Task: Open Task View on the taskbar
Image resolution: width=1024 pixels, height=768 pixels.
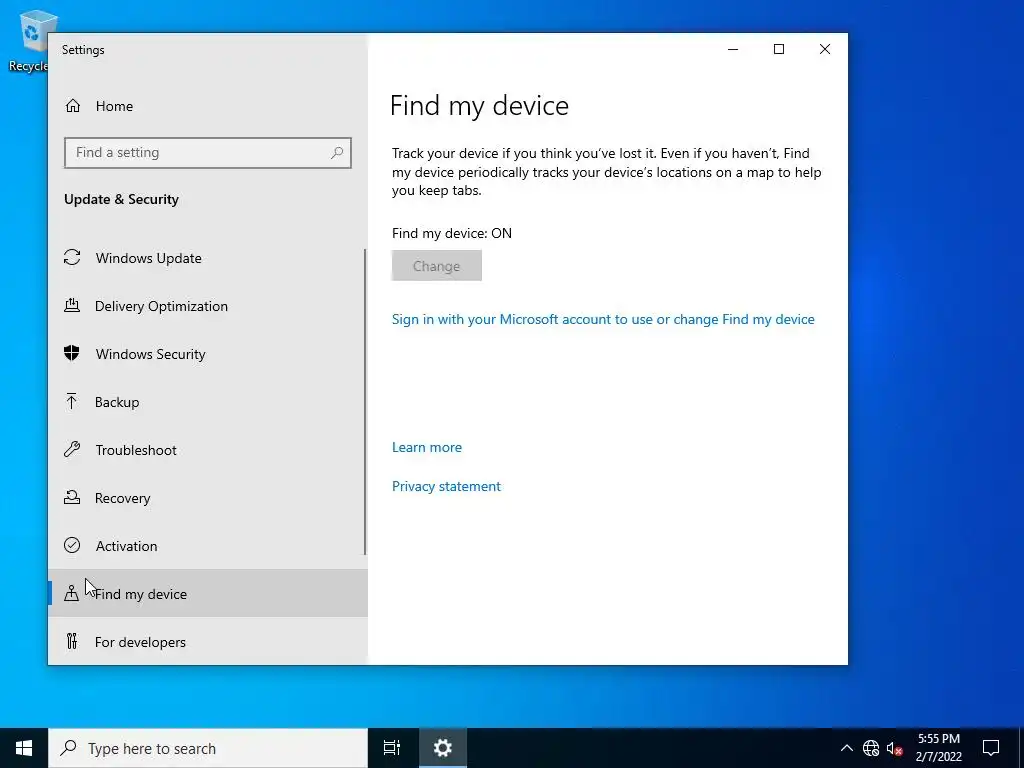Action: 392,748
